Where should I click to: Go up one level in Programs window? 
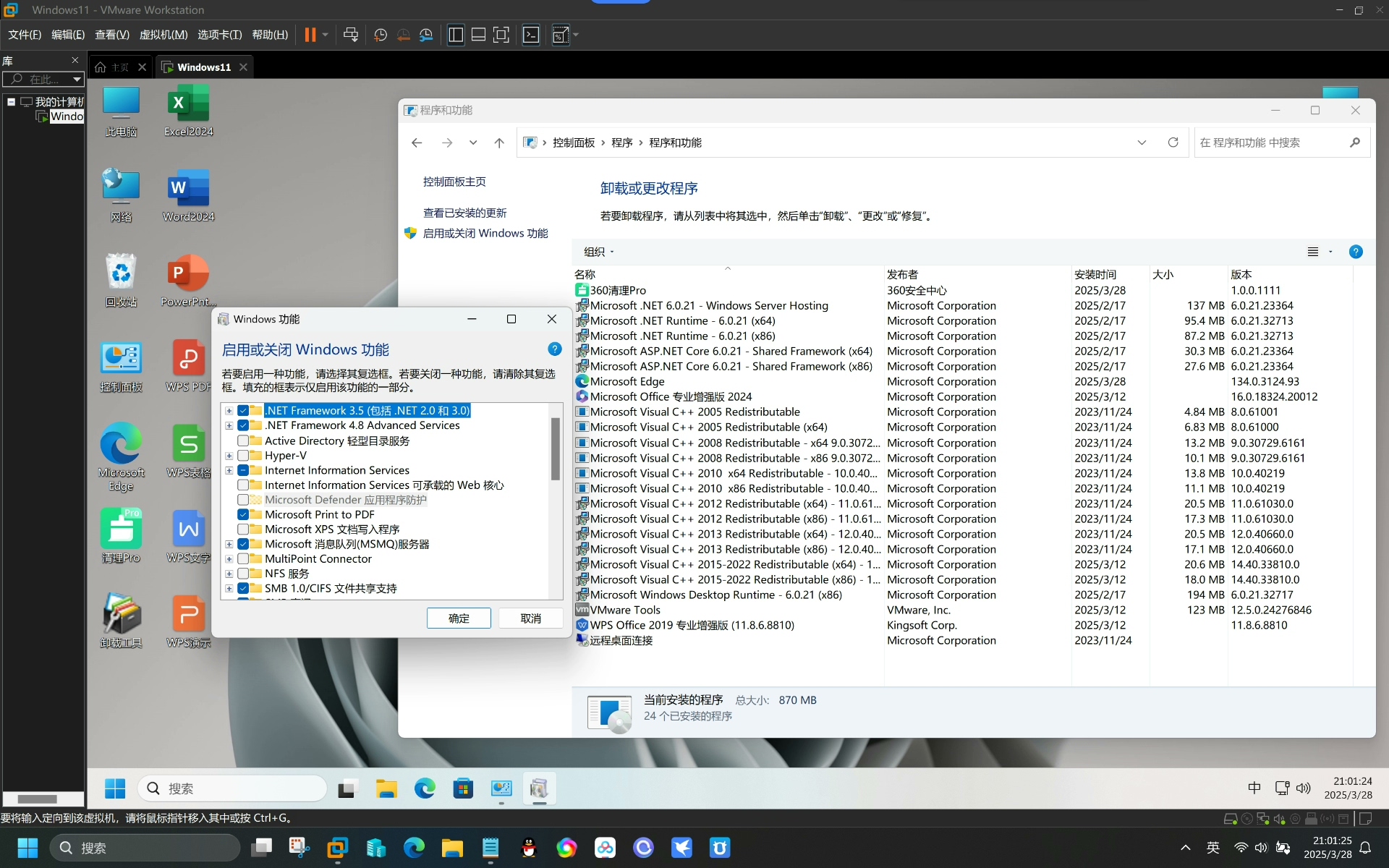[499, 142]
